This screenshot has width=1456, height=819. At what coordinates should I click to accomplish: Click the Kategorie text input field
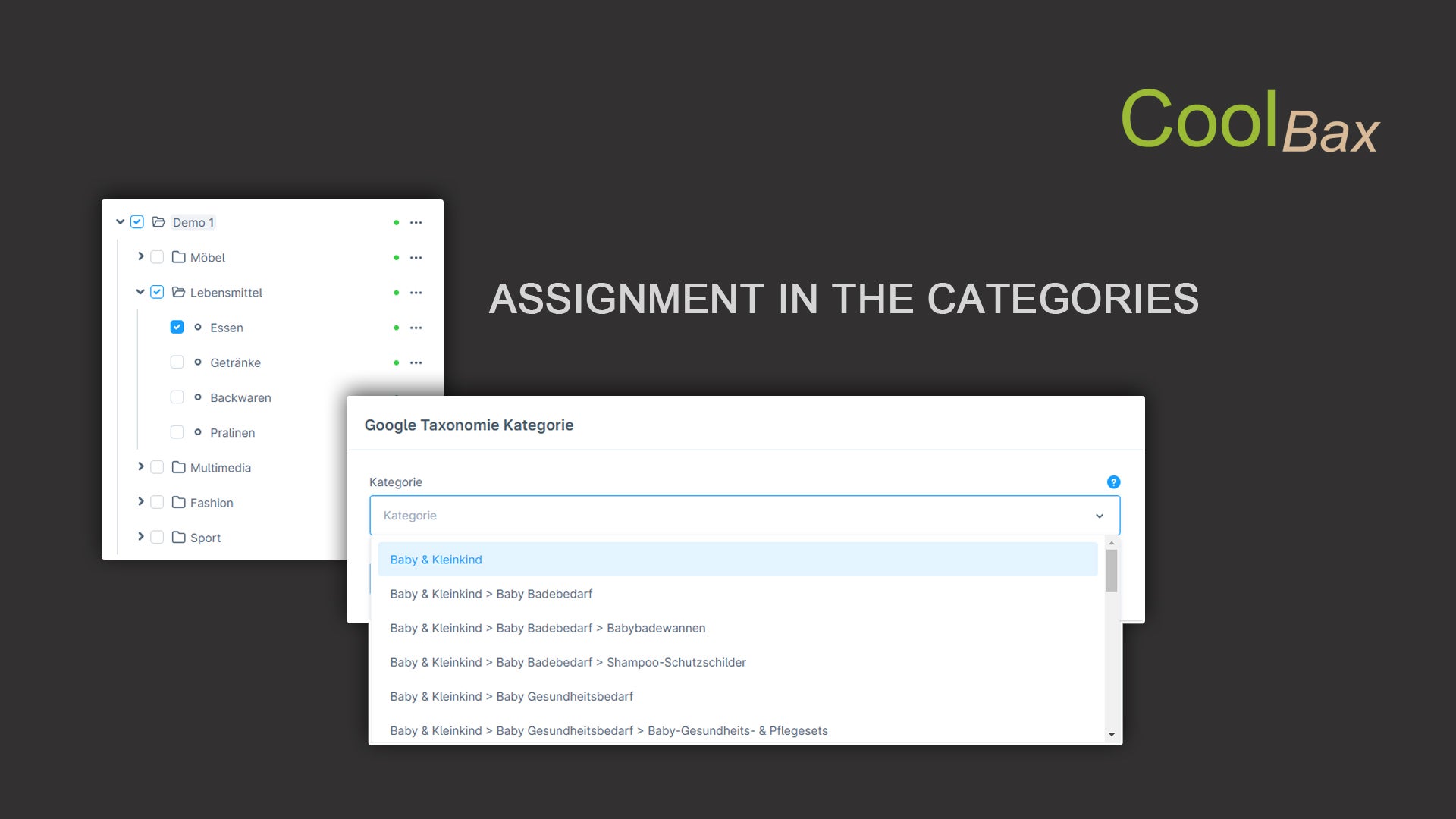[744, 515]
